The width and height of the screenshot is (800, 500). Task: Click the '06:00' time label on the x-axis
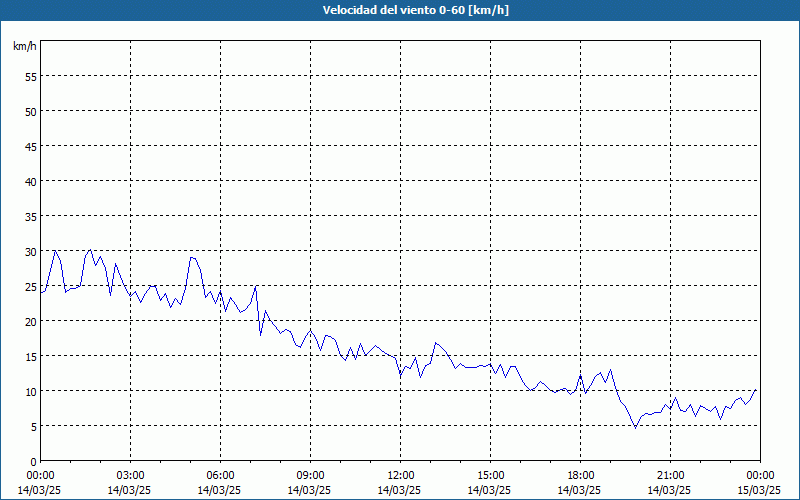[220, 476]
